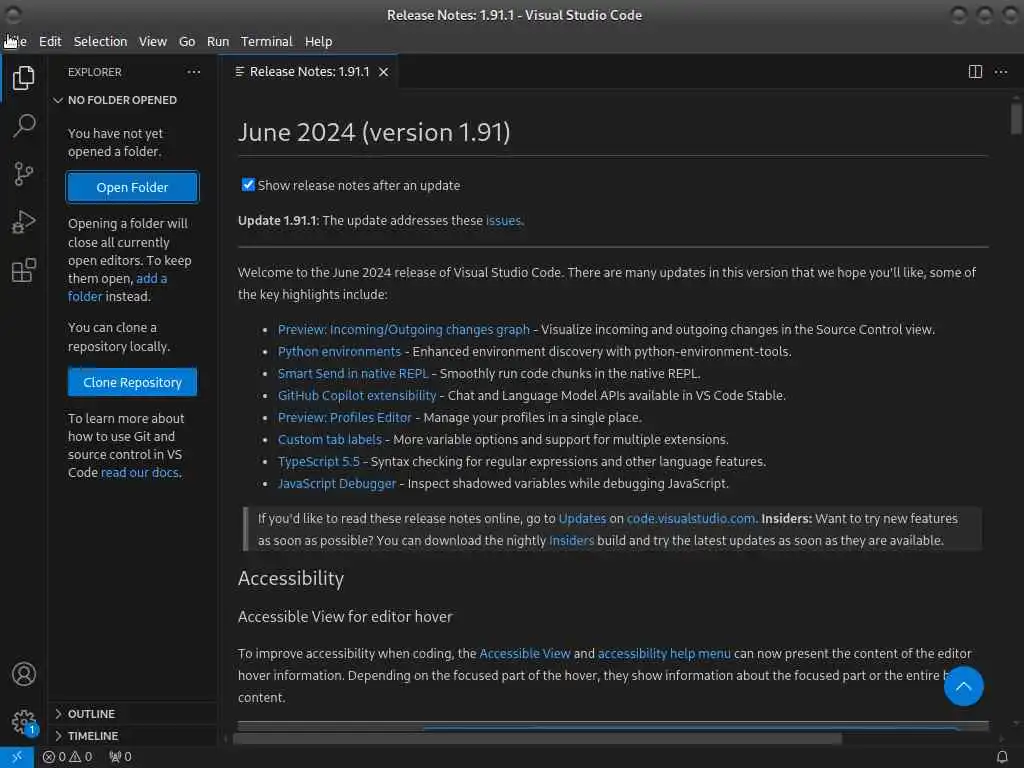The image size is (1024, 768).
Task: Click the Open Folder button
Action: pos(133,187)
